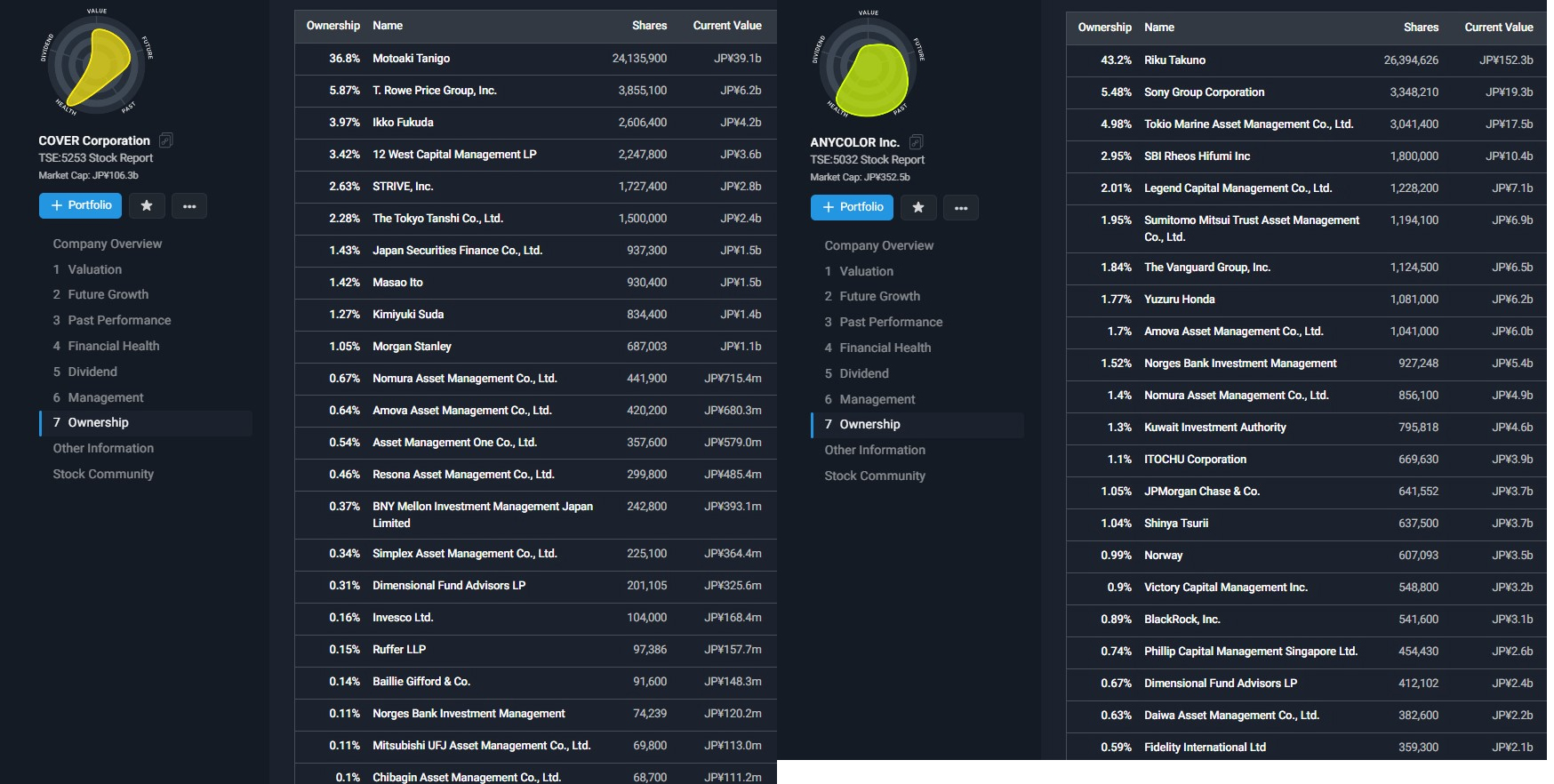Select ITOCHU Corporation in ANYCOLOR table
The width and height of the screenshot is (1554, 784).
(x=1196, y=460)
